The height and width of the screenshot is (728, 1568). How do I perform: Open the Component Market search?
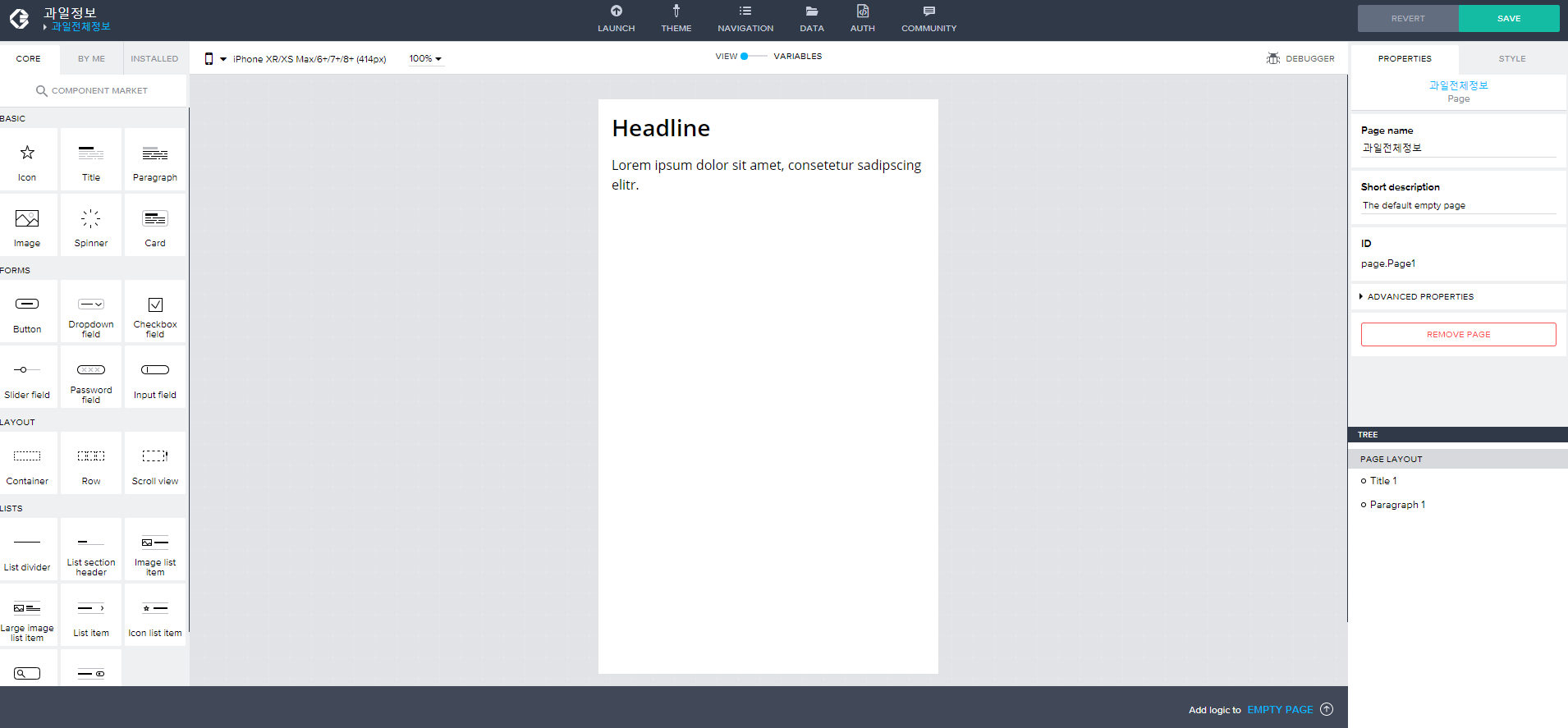coord(92,91)
